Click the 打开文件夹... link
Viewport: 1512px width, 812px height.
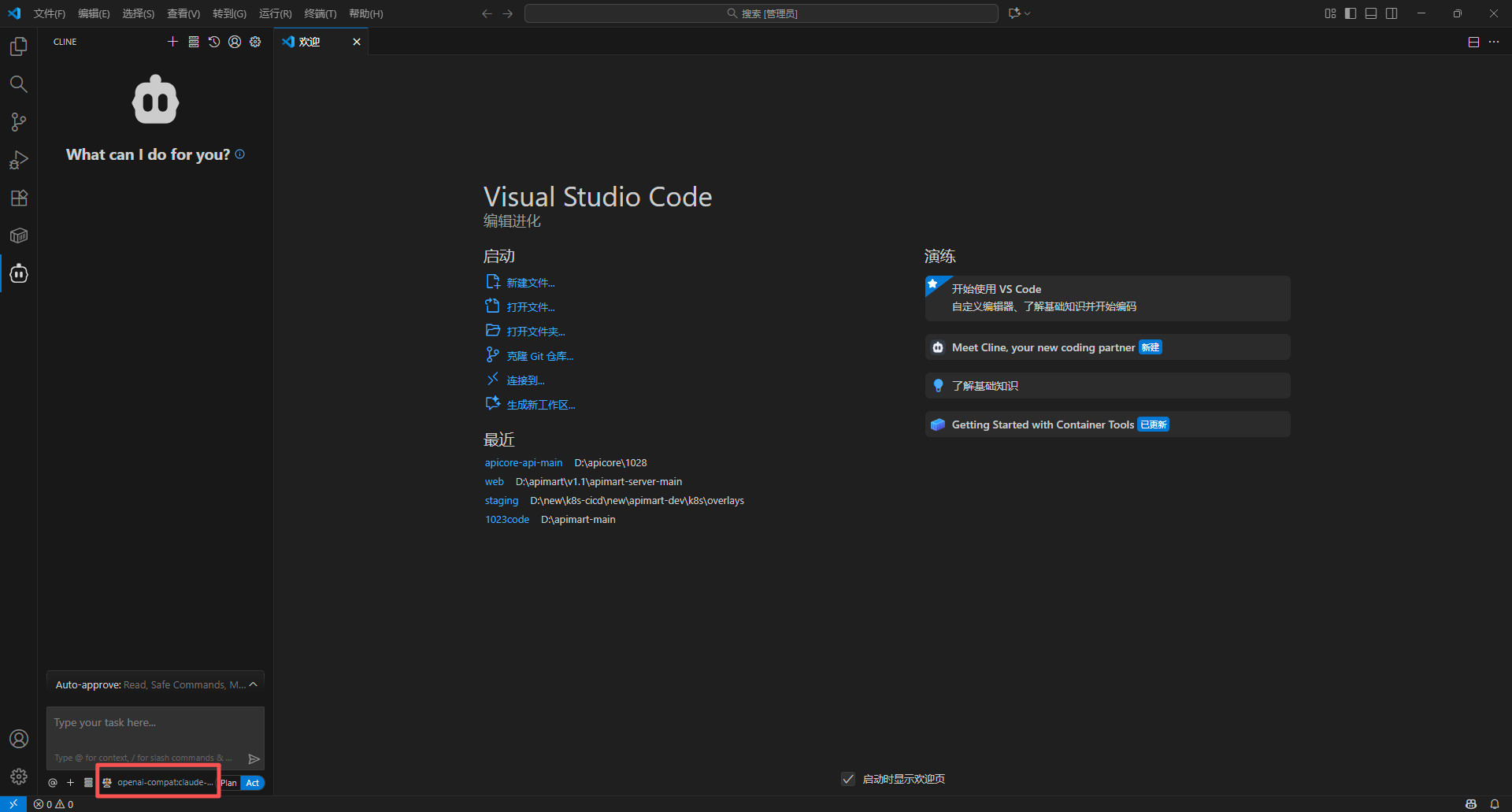coord(535,332)
